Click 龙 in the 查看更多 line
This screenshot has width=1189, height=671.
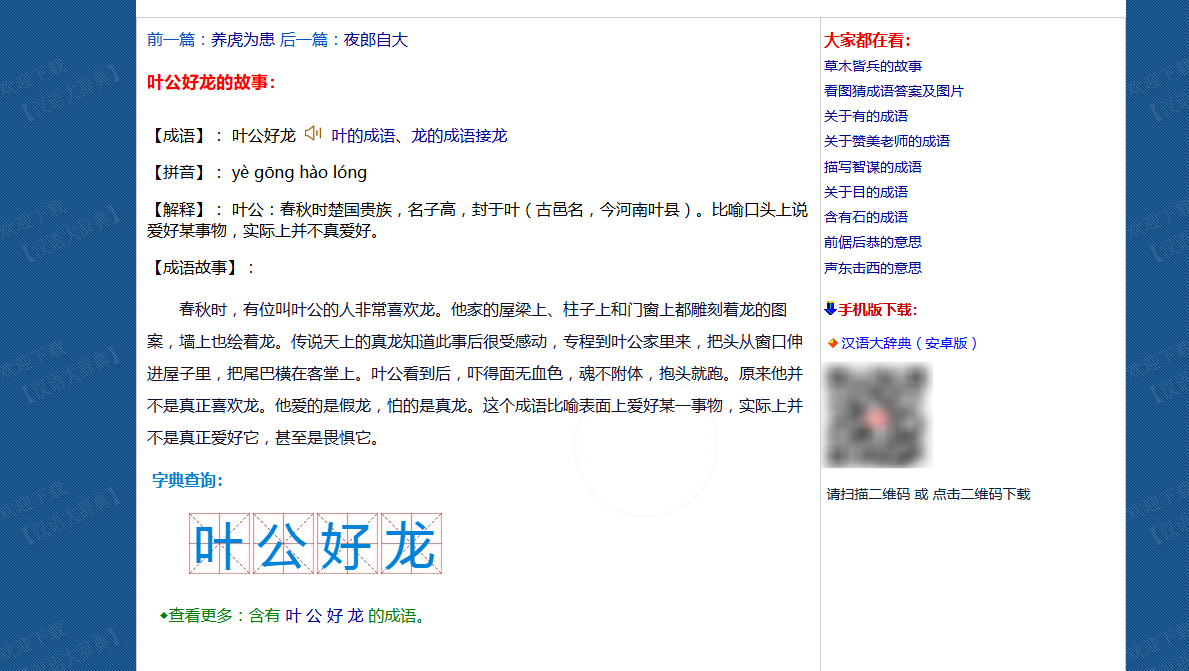click(355, 616)
